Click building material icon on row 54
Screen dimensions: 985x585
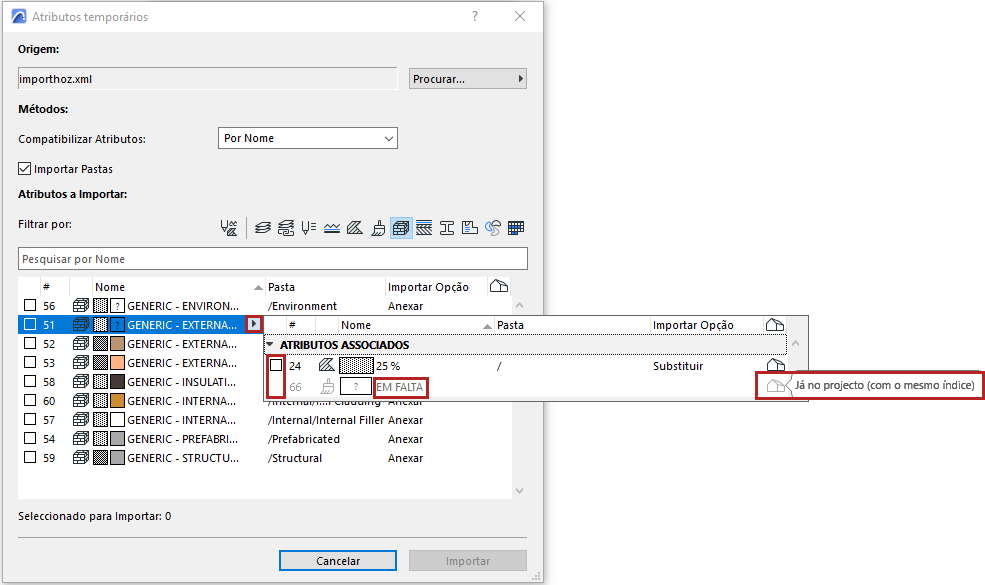(x=80, y=439)
